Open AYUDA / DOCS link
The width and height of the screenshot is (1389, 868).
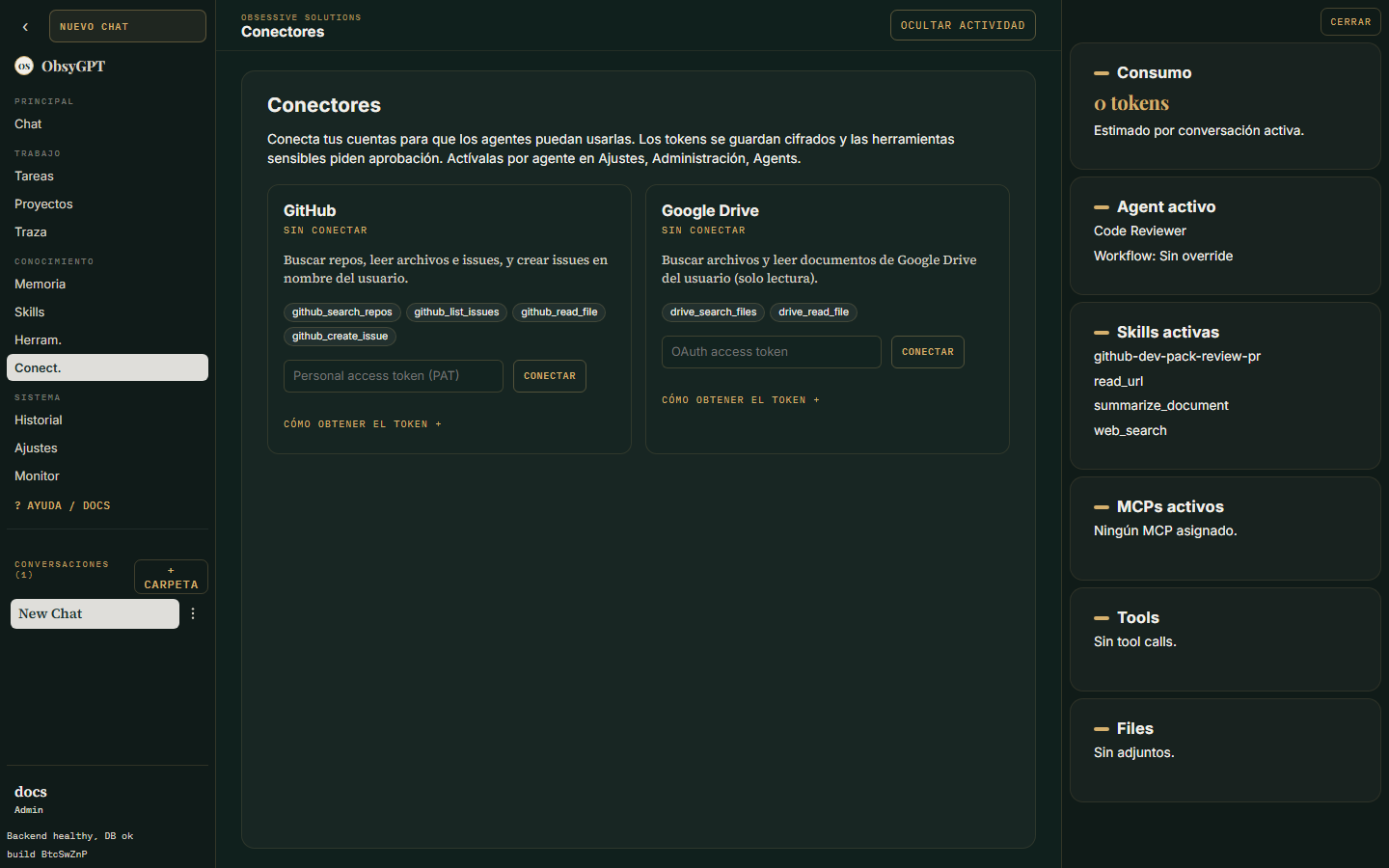63,505
